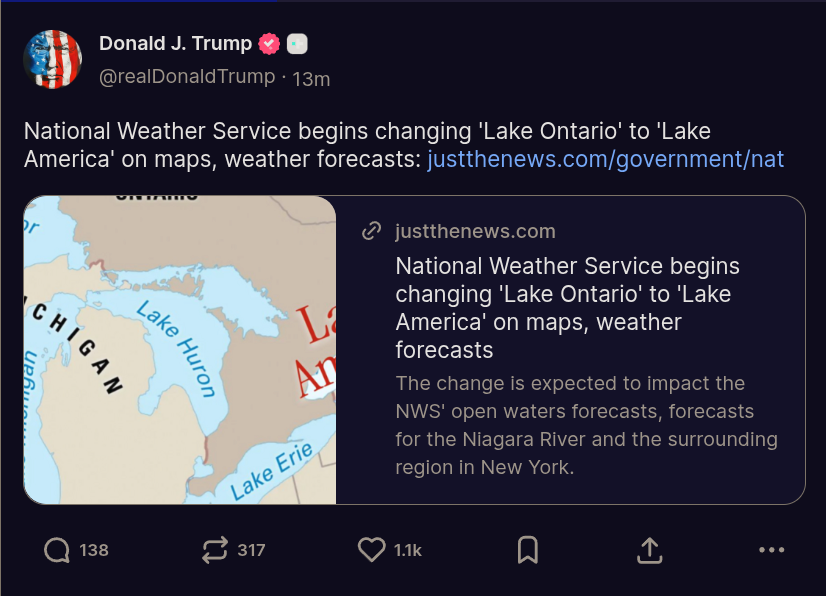Click the red verified badge
This screenshot has width=826, height=596.
tap(269, 44)
